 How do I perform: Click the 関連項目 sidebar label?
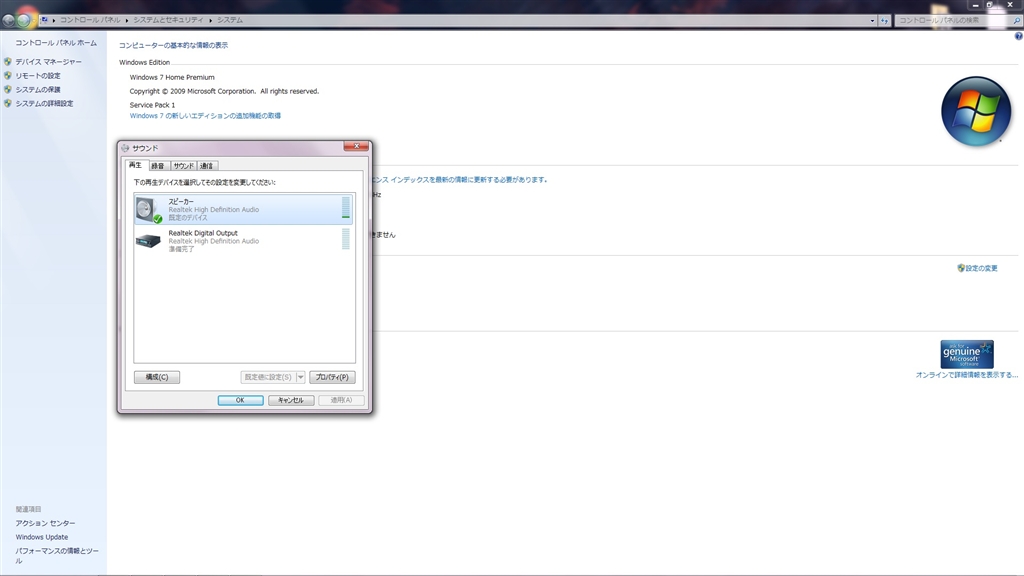[x=29, y=509]
